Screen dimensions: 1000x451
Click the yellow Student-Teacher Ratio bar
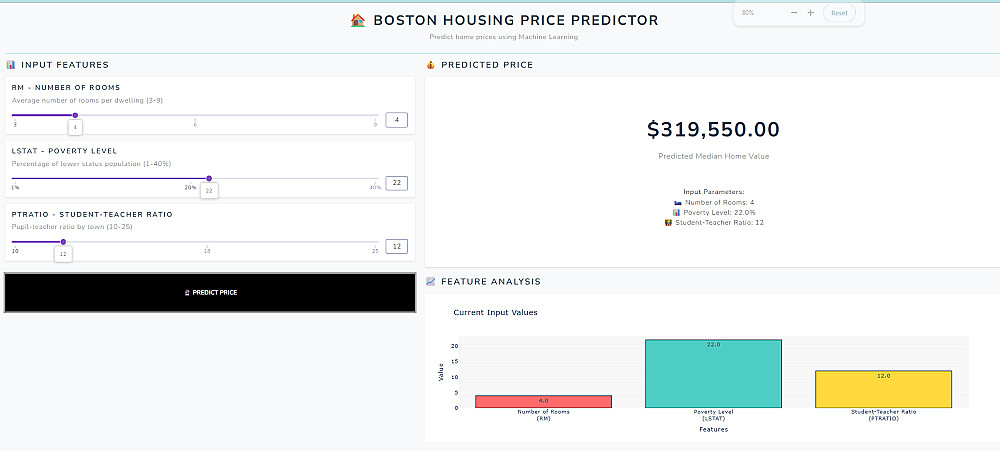click(883, 389)
